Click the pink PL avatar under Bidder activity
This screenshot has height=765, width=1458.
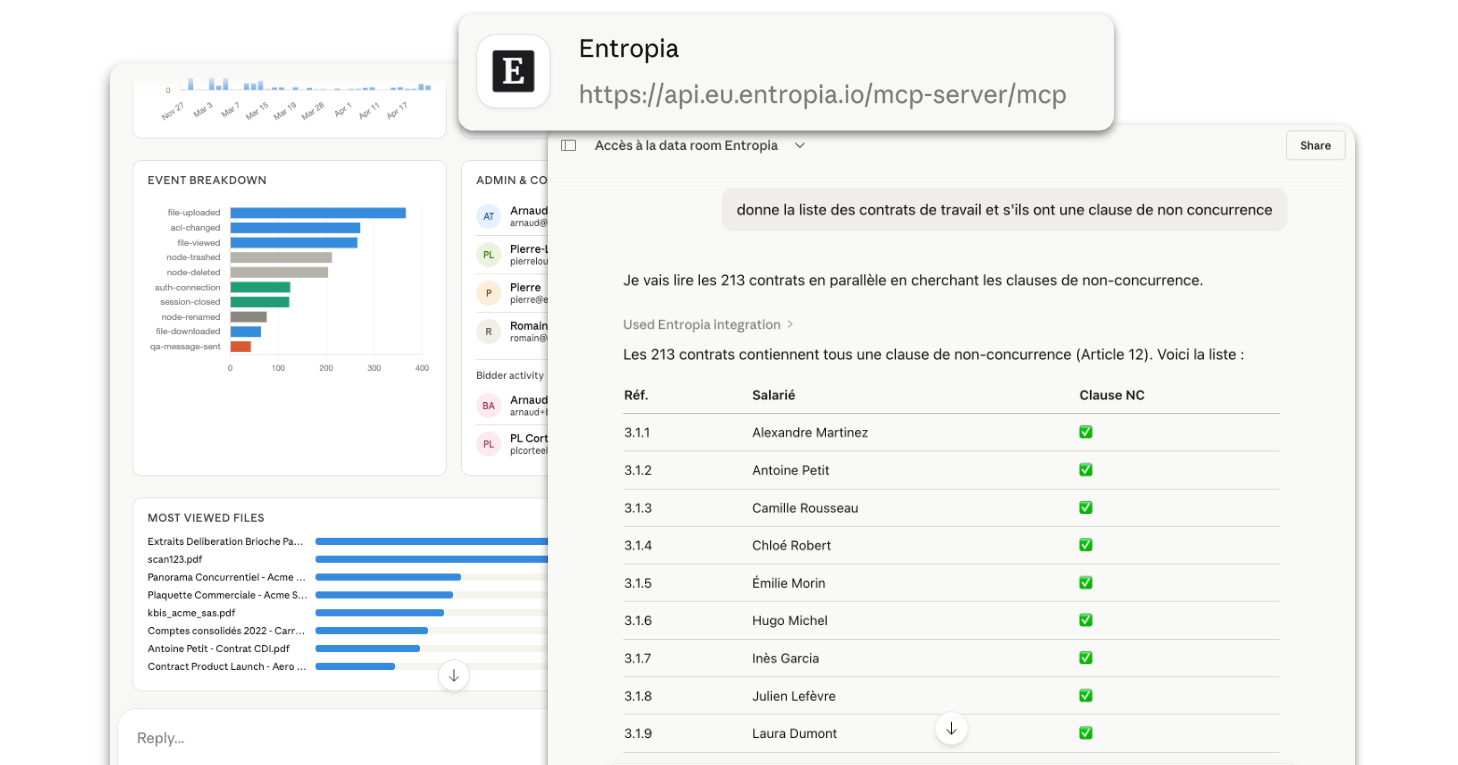tap(488, 444)
